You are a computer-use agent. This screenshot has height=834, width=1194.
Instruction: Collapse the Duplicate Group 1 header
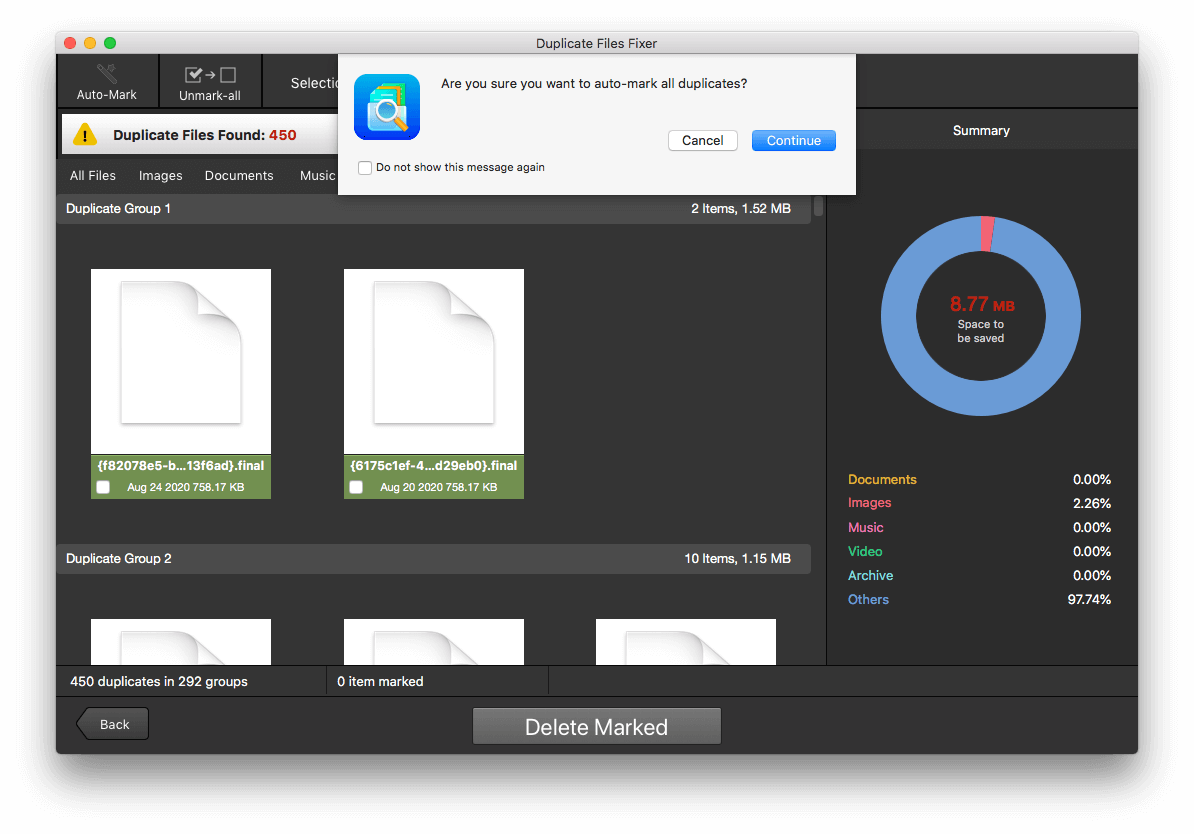[x=433, y=209]
